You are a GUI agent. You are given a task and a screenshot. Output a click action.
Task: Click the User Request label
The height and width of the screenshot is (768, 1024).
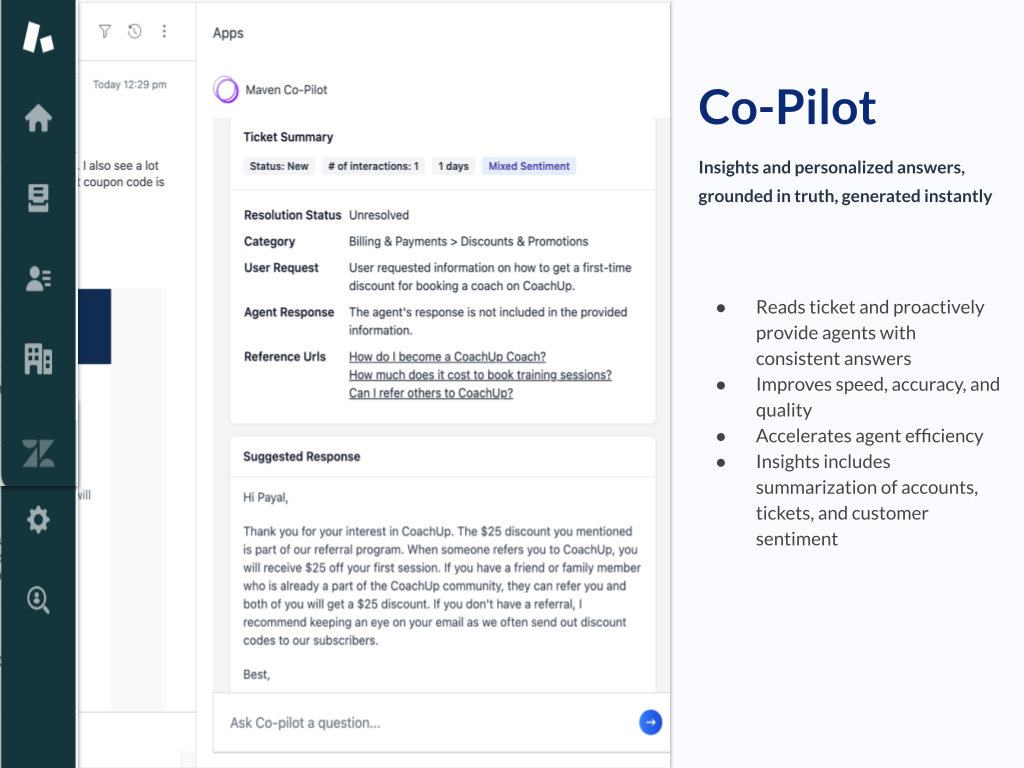[x=281, y=268]
